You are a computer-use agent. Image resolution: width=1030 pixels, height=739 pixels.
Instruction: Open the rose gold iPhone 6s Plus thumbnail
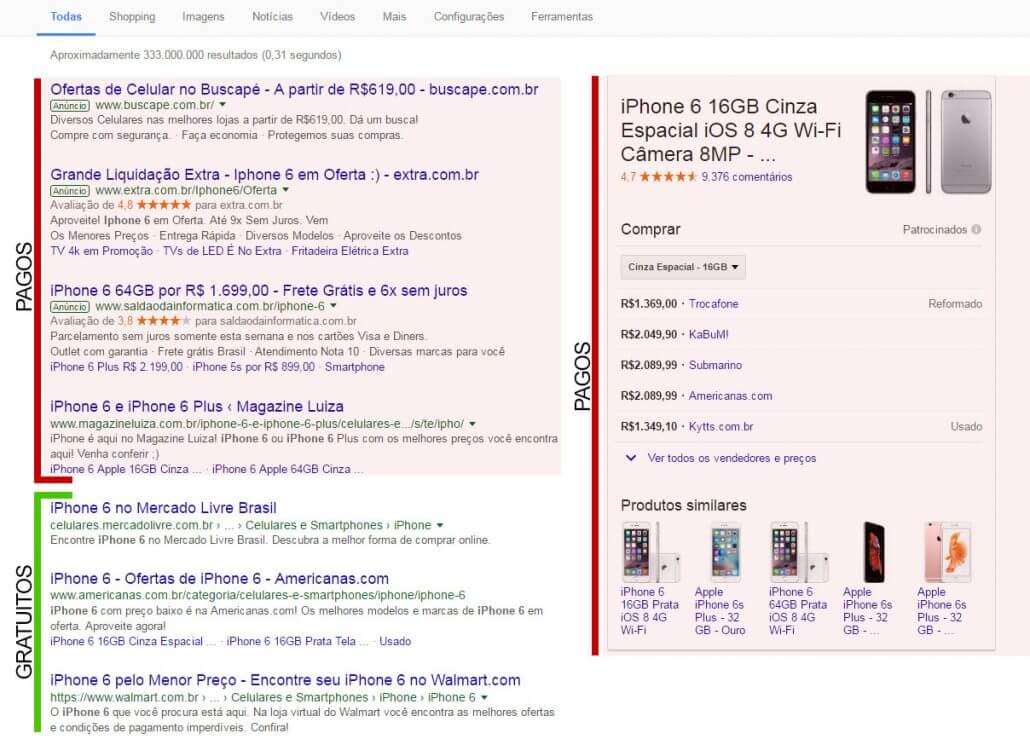pos(947,552)
